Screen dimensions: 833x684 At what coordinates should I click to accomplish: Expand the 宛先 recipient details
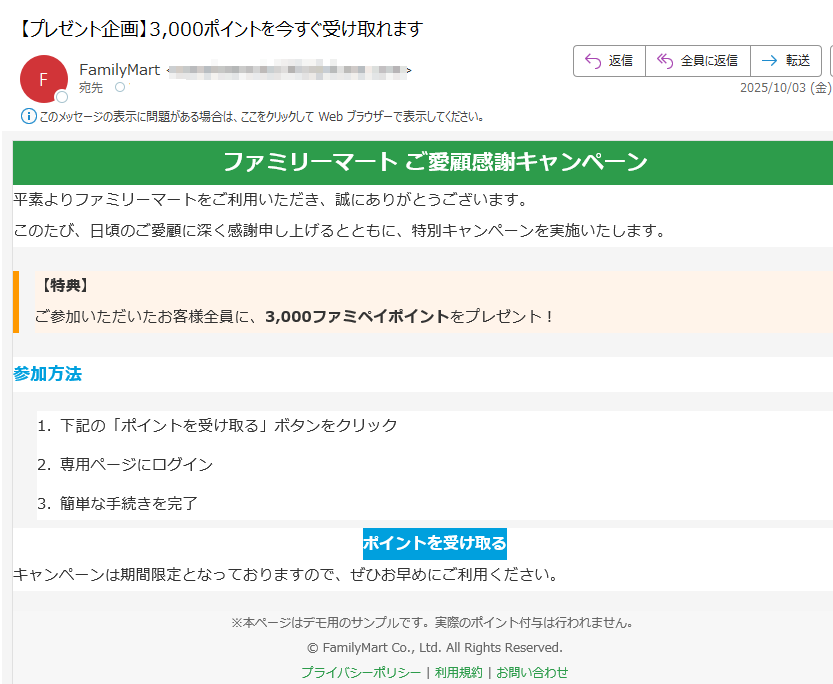[x=91, y=87]
